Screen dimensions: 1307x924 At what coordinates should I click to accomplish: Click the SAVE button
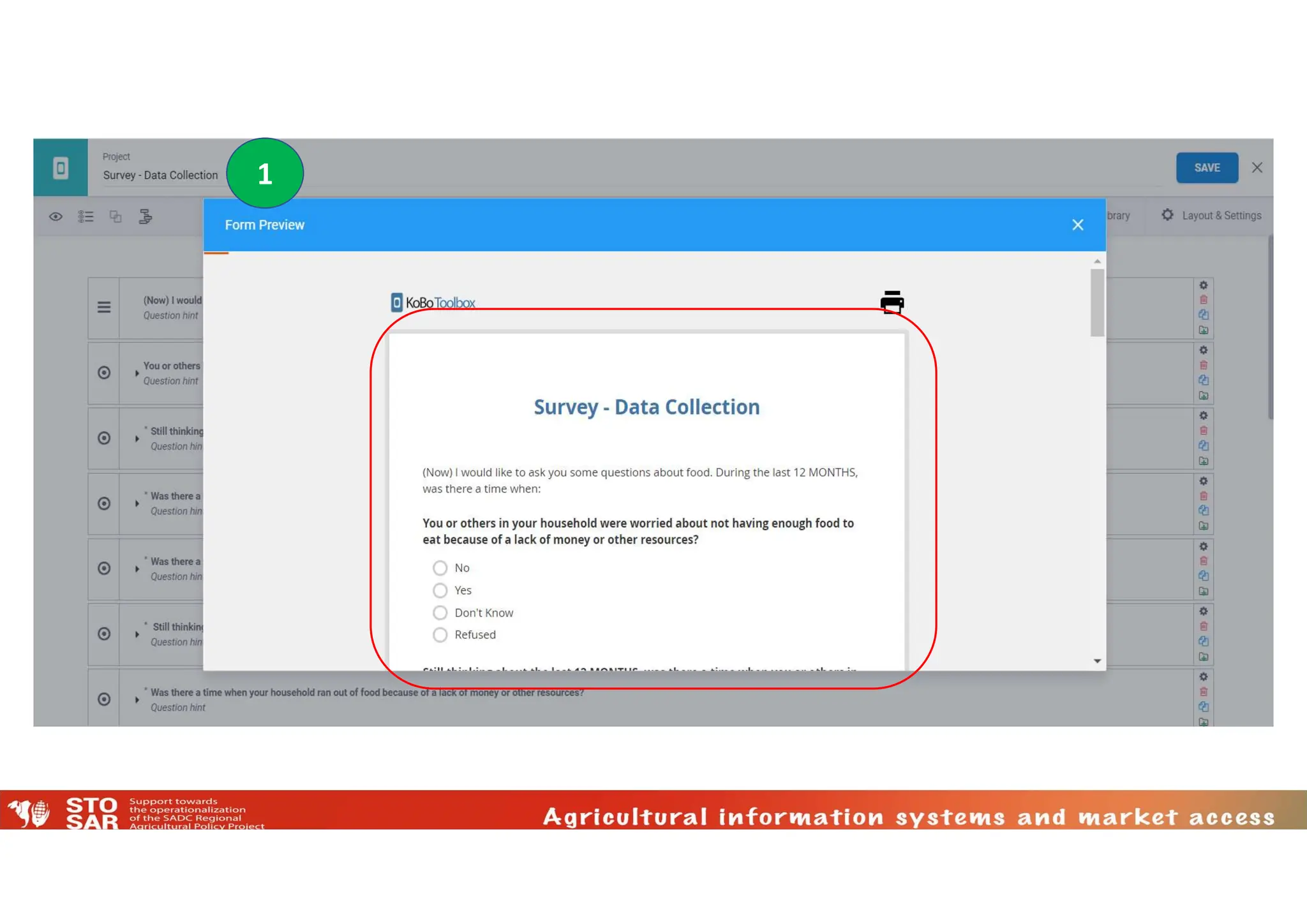point(1206,168)
